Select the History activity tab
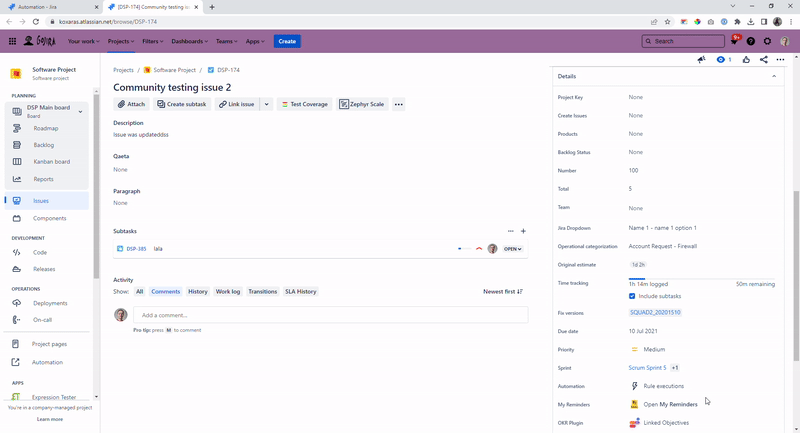 click(197, 292)
